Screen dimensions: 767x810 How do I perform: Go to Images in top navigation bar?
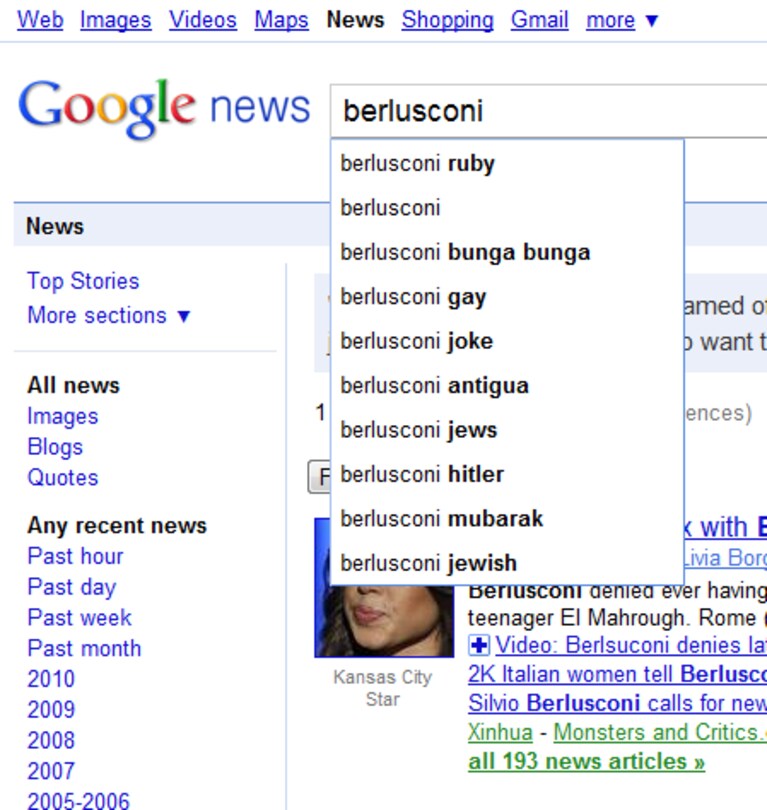pyautogui.click(x=116, y=20)
